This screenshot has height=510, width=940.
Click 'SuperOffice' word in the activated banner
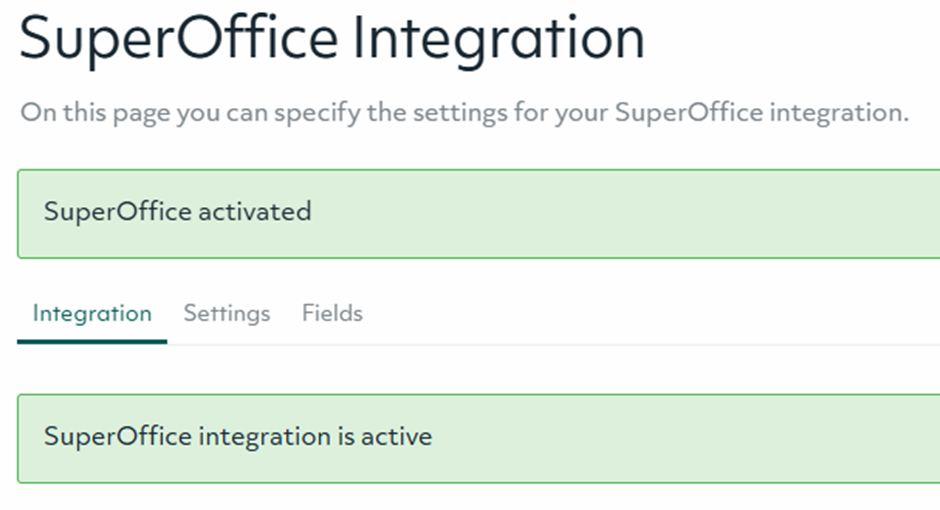coord(117,212)
